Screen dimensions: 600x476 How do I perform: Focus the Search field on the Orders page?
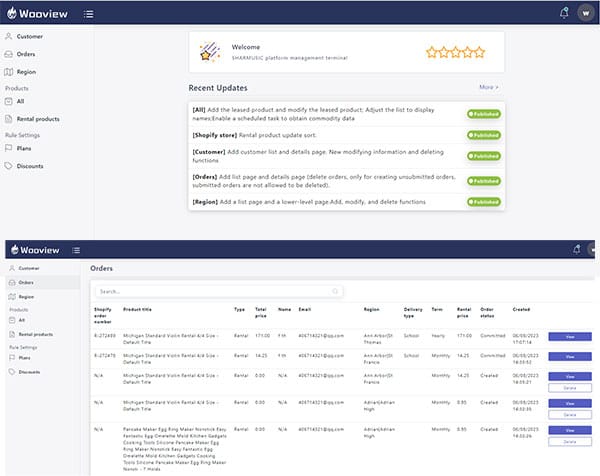tap(219, 292)
